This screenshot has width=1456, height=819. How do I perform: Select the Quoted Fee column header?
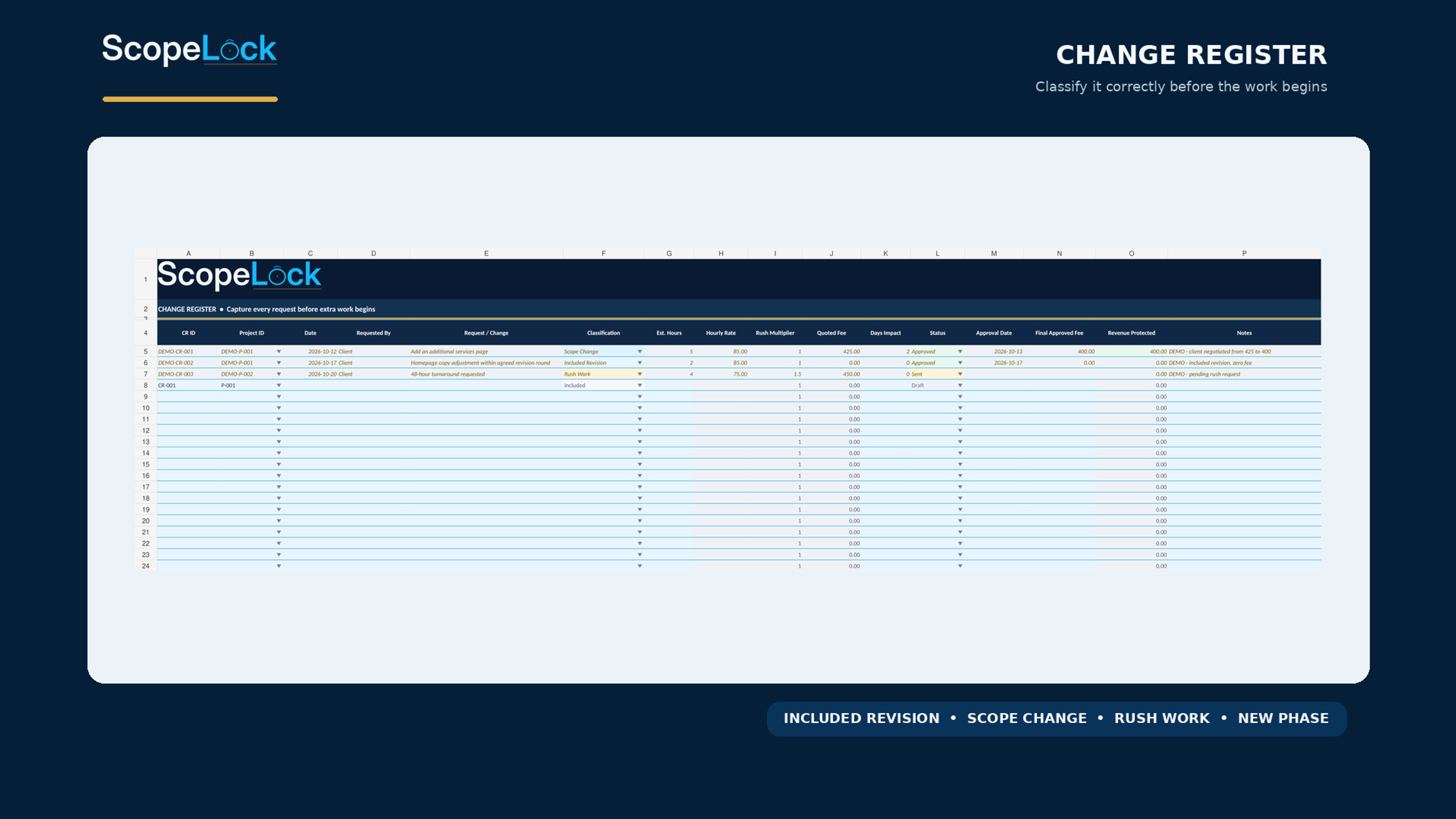pos(832,333)
